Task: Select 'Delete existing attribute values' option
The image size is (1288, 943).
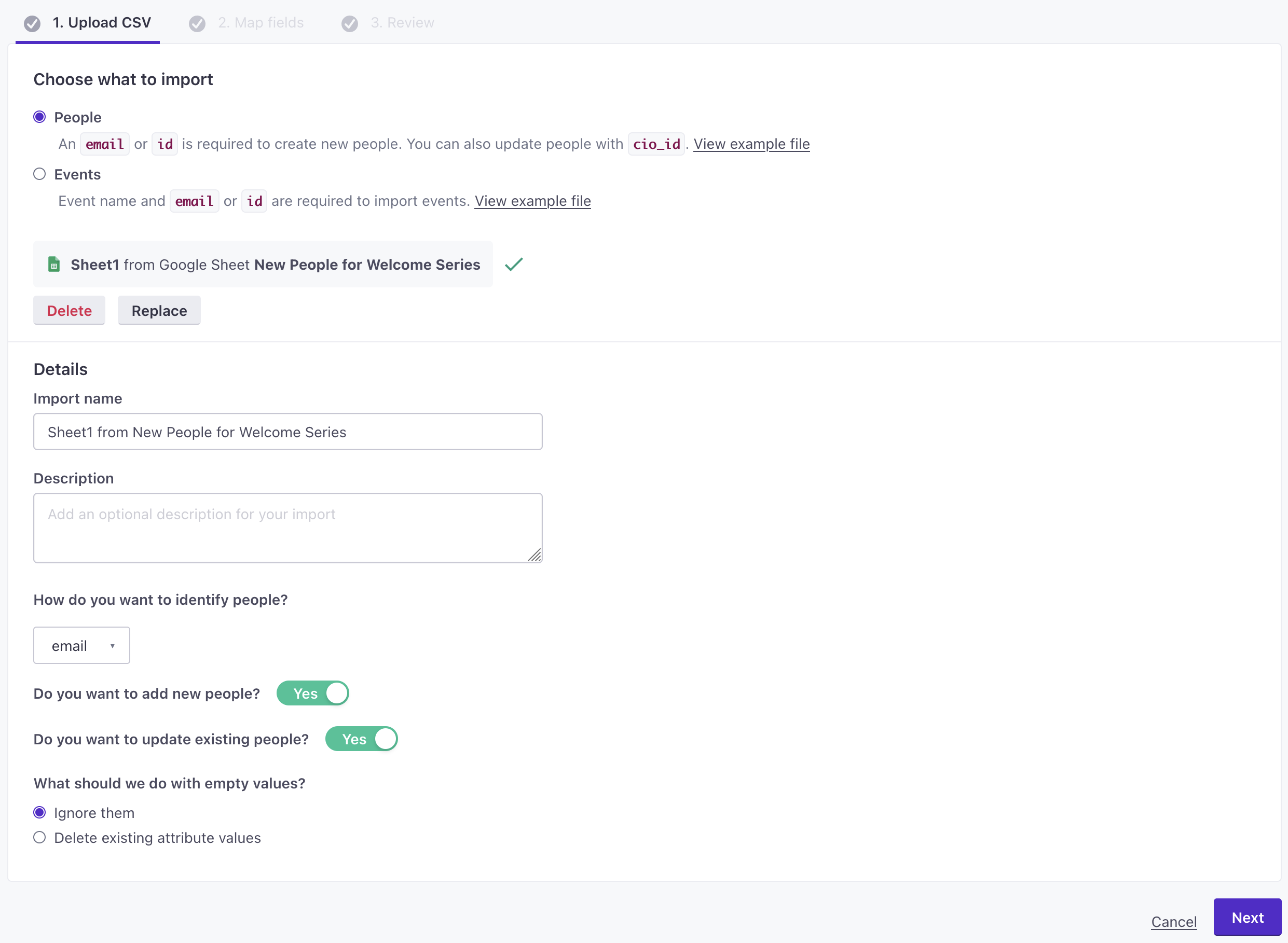Action: point(40,838)
